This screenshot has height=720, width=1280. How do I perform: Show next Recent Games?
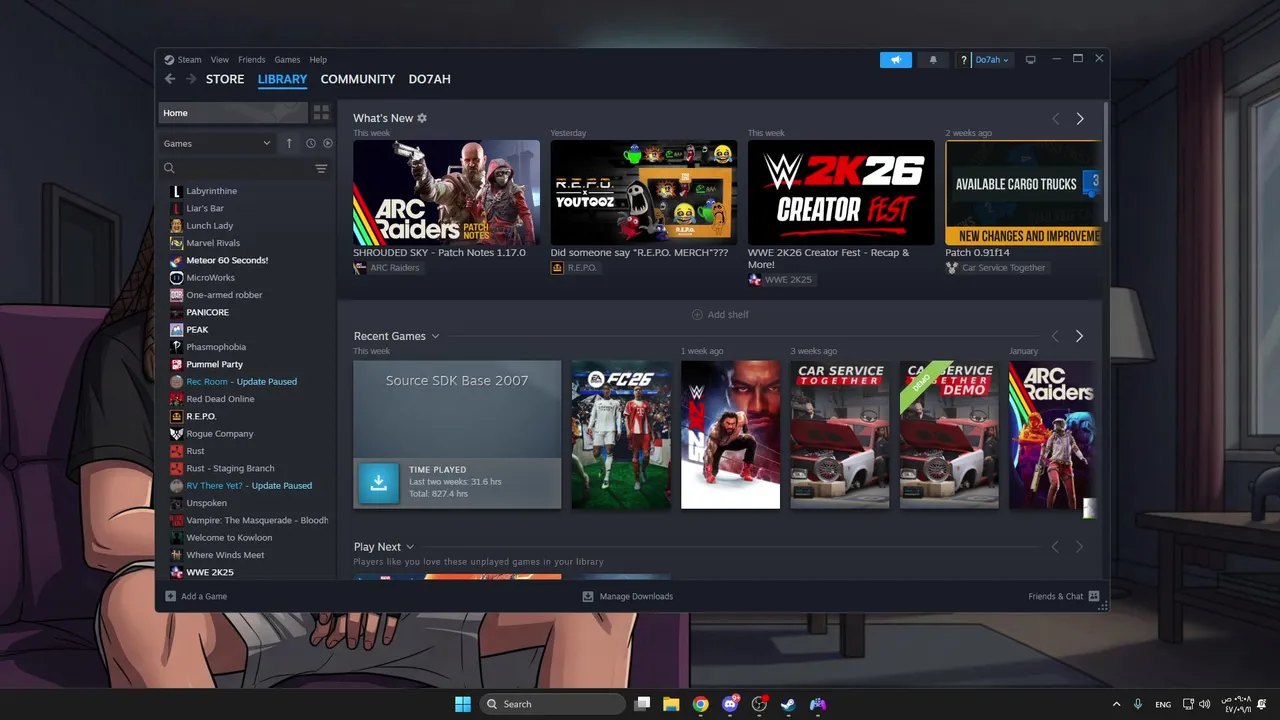point(1079,336)
